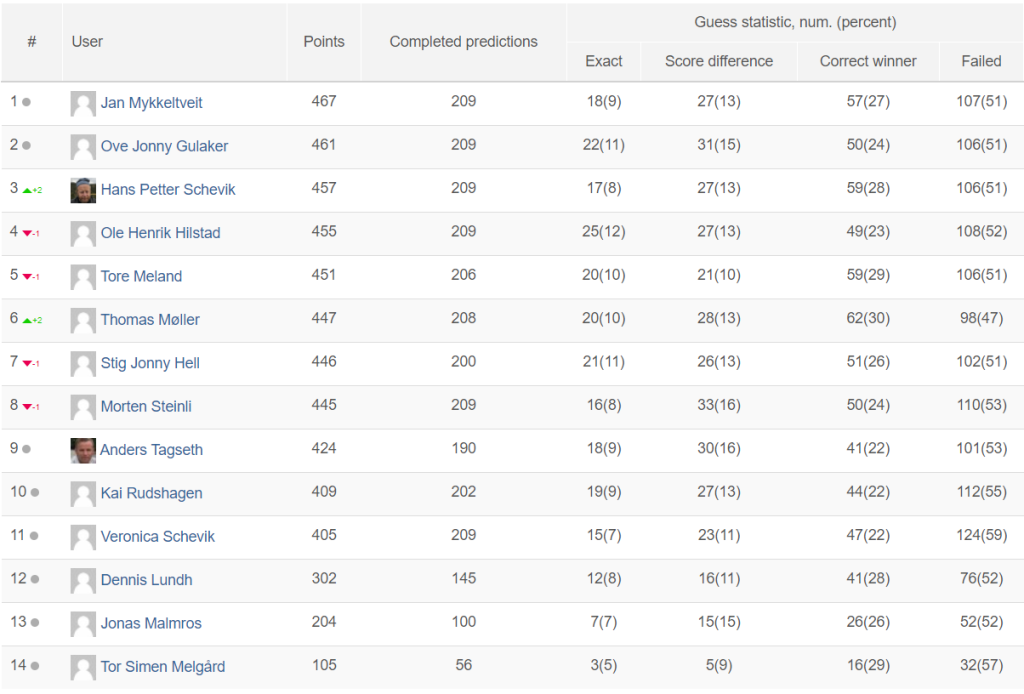Click the green up-arrow rank indicator for Thomas Møller
The width and height of the screenshot is (1024, 694).
[32, 320]
